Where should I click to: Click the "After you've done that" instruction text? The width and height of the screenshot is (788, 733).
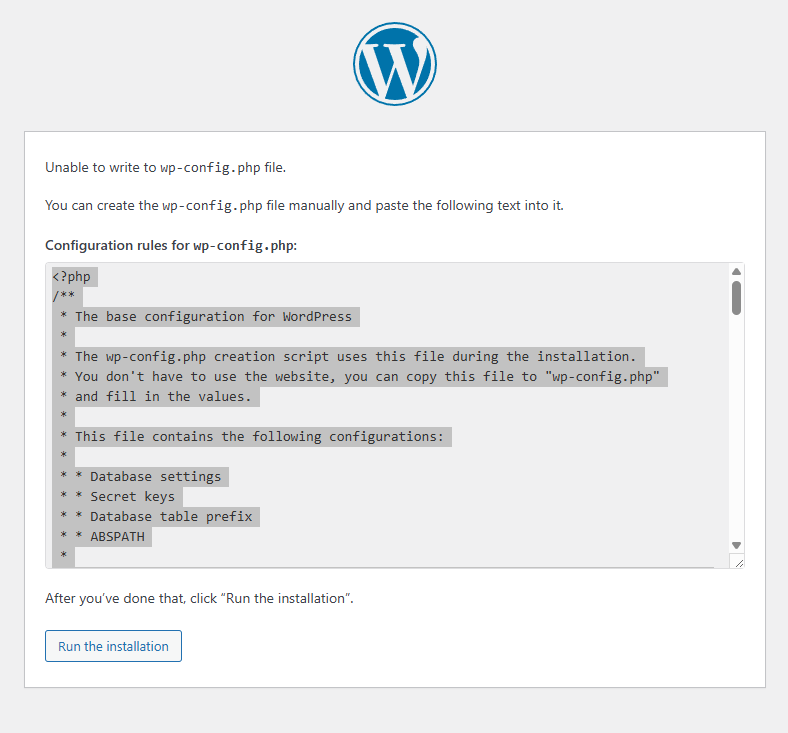[x=199, y=599]
